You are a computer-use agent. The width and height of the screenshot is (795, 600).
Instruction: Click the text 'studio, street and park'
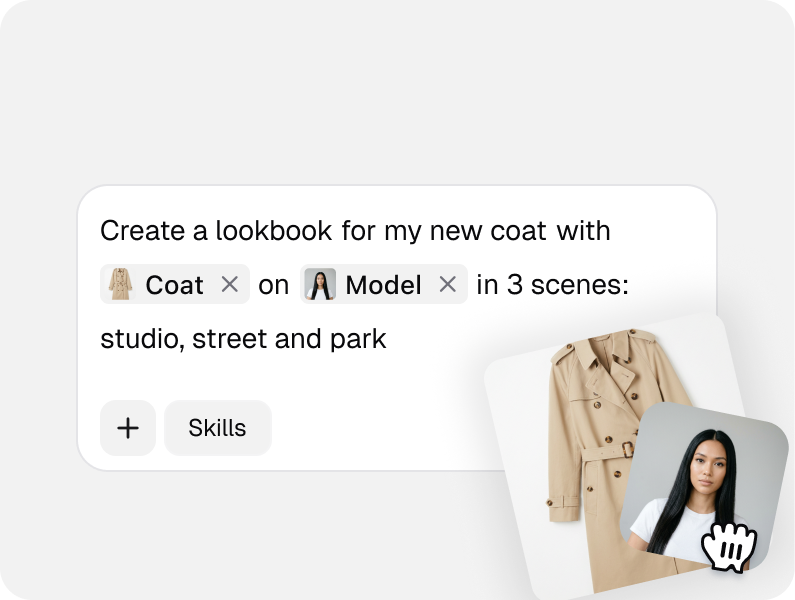[x=243, y=339]
